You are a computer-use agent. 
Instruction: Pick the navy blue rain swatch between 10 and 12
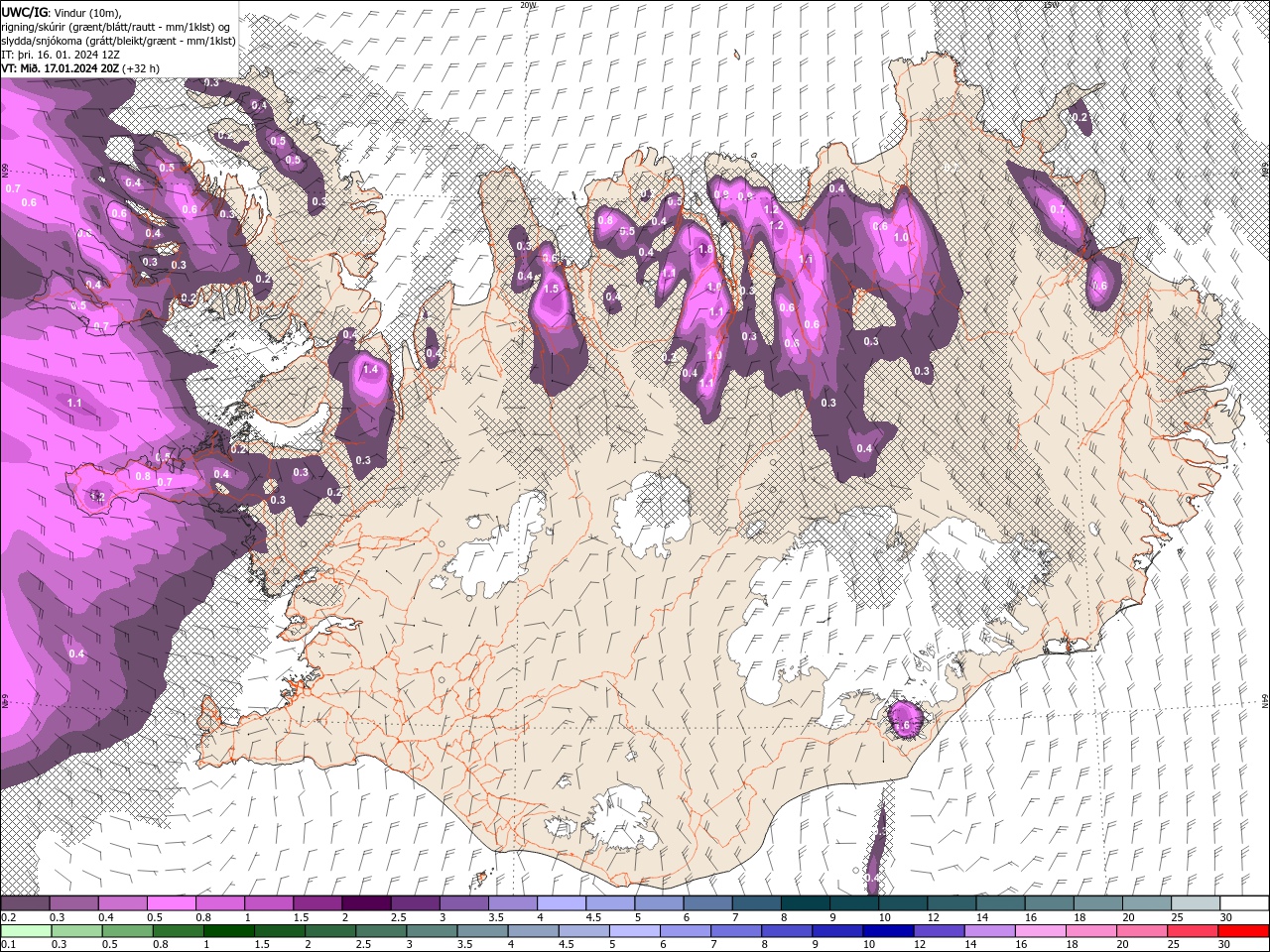(887, 931)
